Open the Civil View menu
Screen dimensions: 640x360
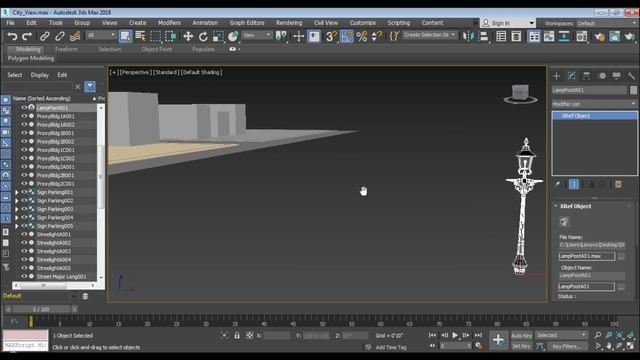326,23
